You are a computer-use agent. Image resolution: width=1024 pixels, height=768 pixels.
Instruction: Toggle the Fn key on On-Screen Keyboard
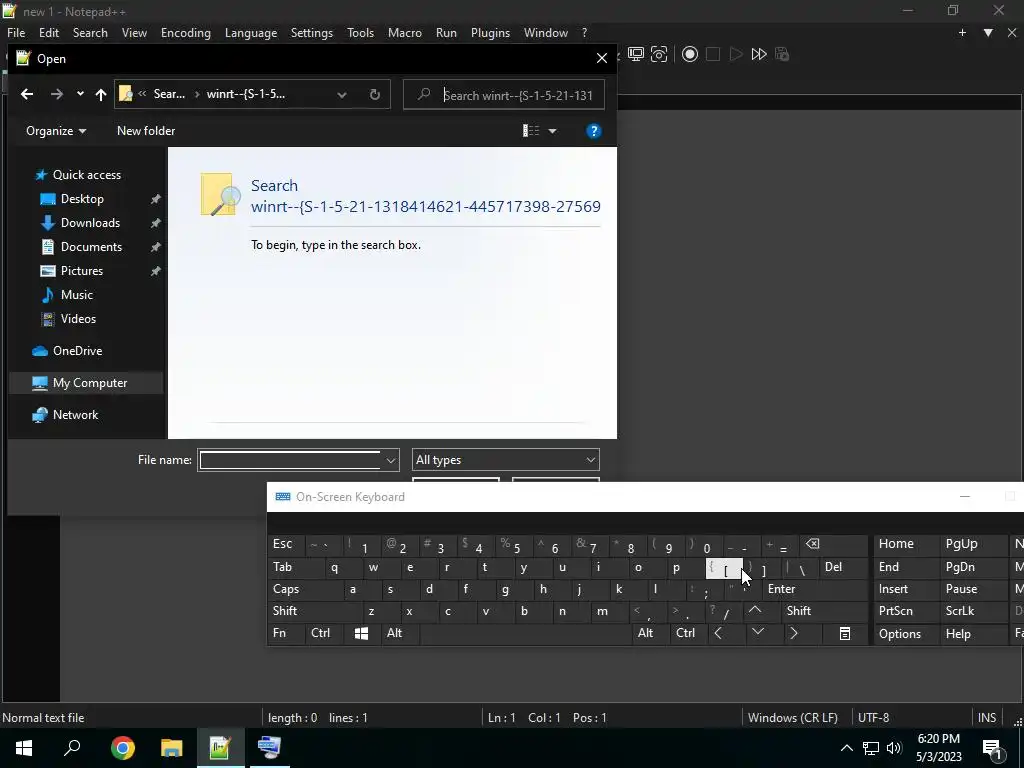pos(285,633)
